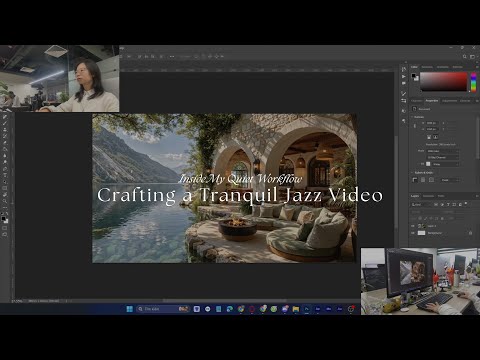This screenshot has width=480, height=360.
Task: Open the workspace switcher icon at top right
Action: (x=472, y=57)
